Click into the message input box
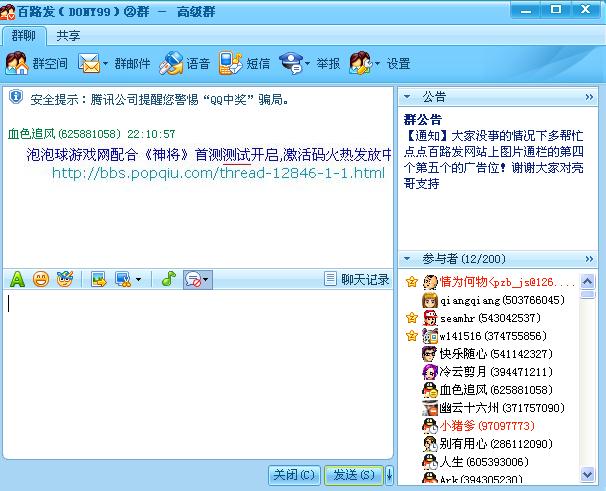This screenshot has height=491, width=606. [197, 373]
